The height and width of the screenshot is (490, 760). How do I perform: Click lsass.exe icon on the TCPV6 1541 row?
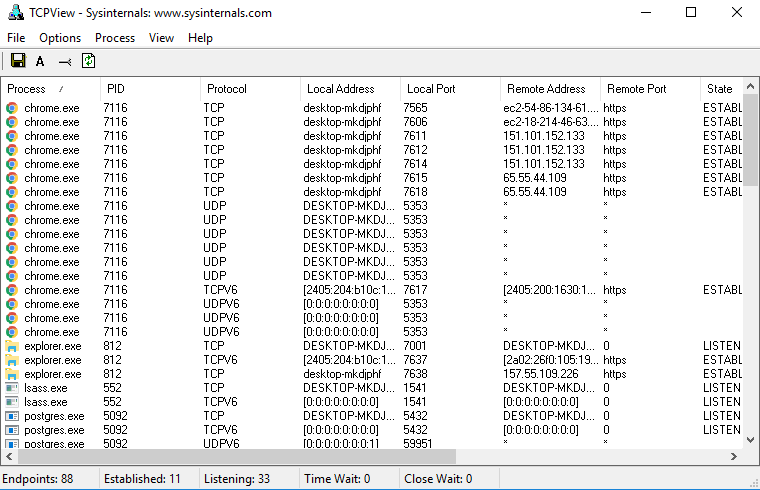point(12,402)
